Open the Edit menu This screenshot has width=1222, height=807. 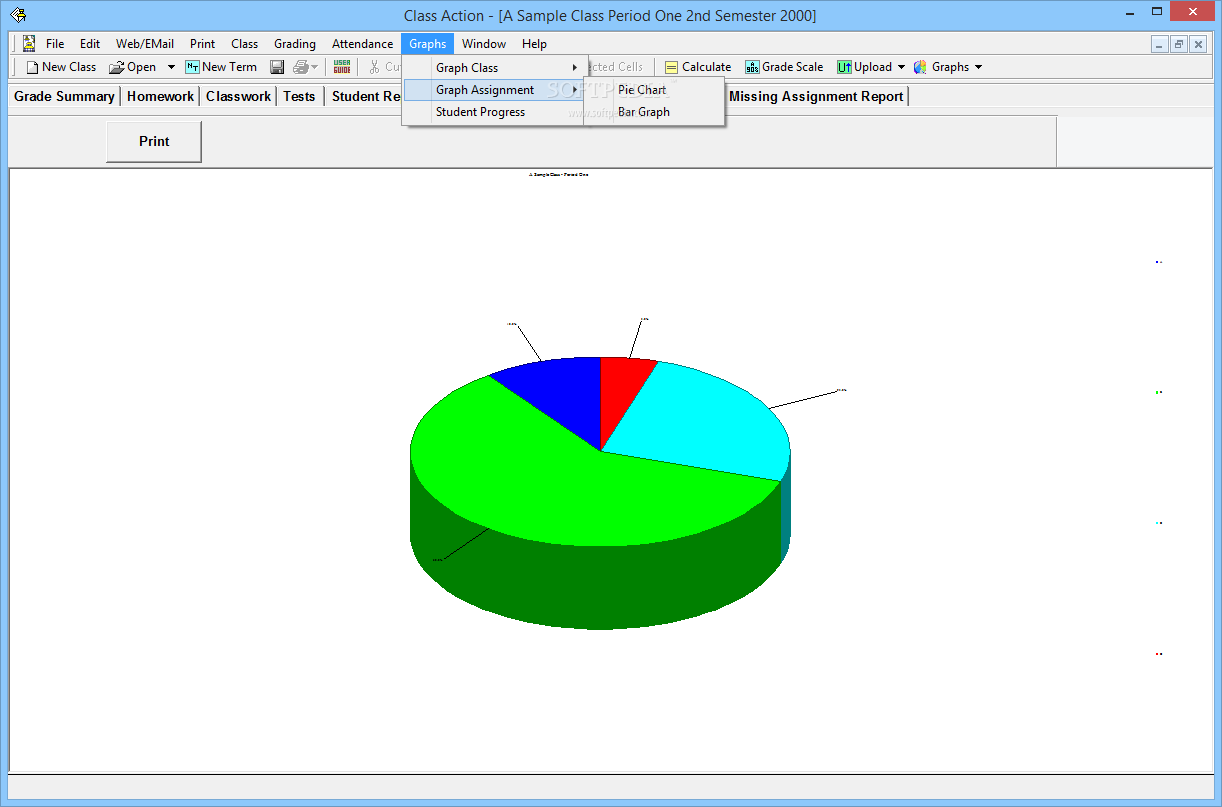click(x=90, y=44)
